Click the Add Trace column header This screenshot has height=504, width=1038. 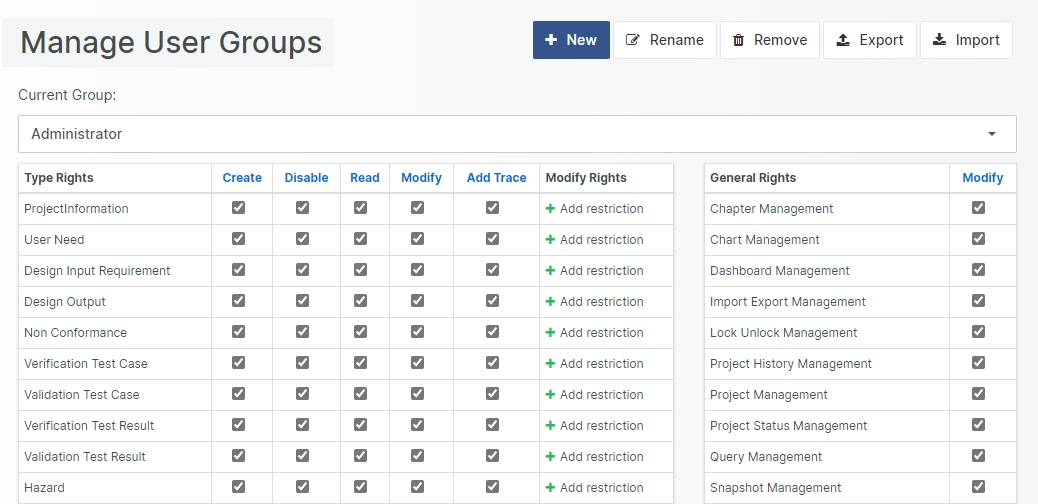[x=496, y=178]
